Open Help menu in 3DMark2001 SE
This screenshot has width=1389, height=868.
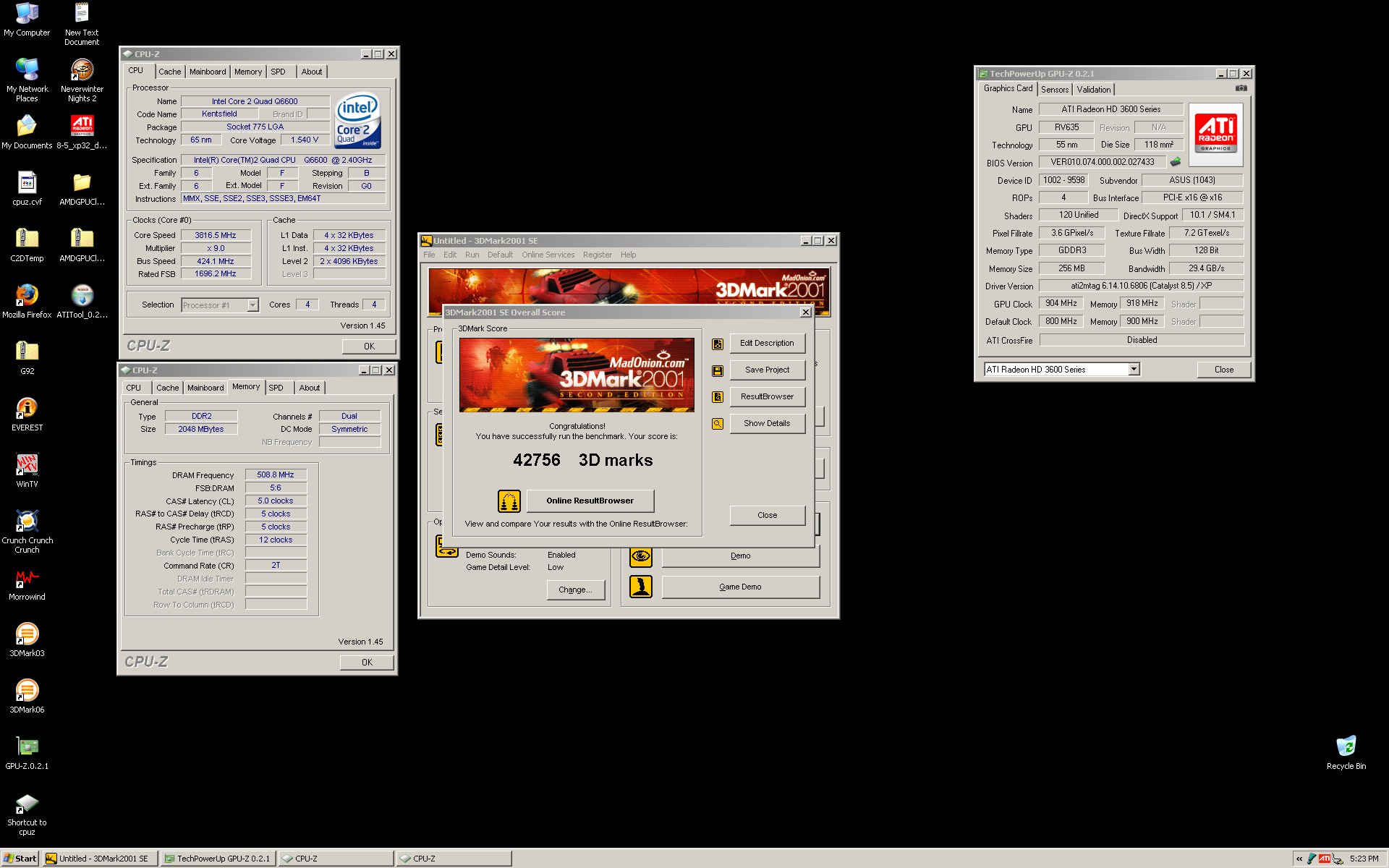(628, 255)
